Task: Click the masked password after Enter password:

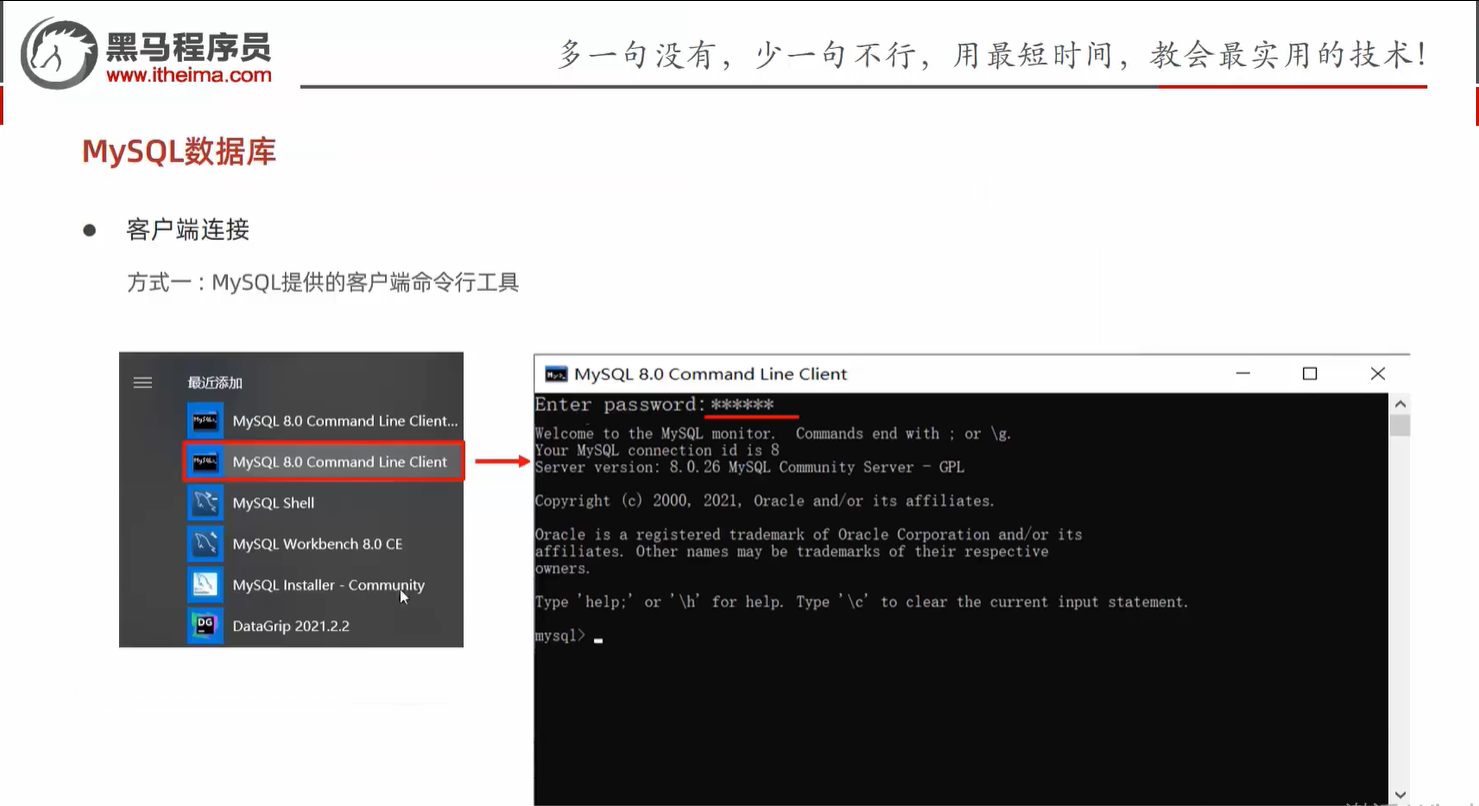Action: point(742,405)
